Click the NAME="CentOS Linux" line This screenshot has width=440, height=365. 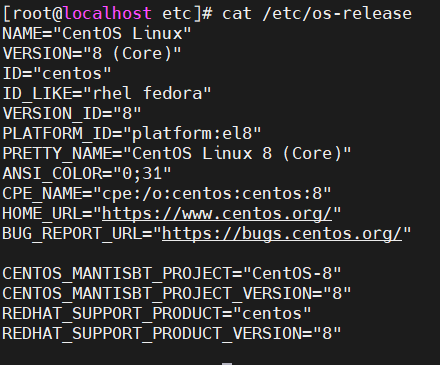(97, 34)
